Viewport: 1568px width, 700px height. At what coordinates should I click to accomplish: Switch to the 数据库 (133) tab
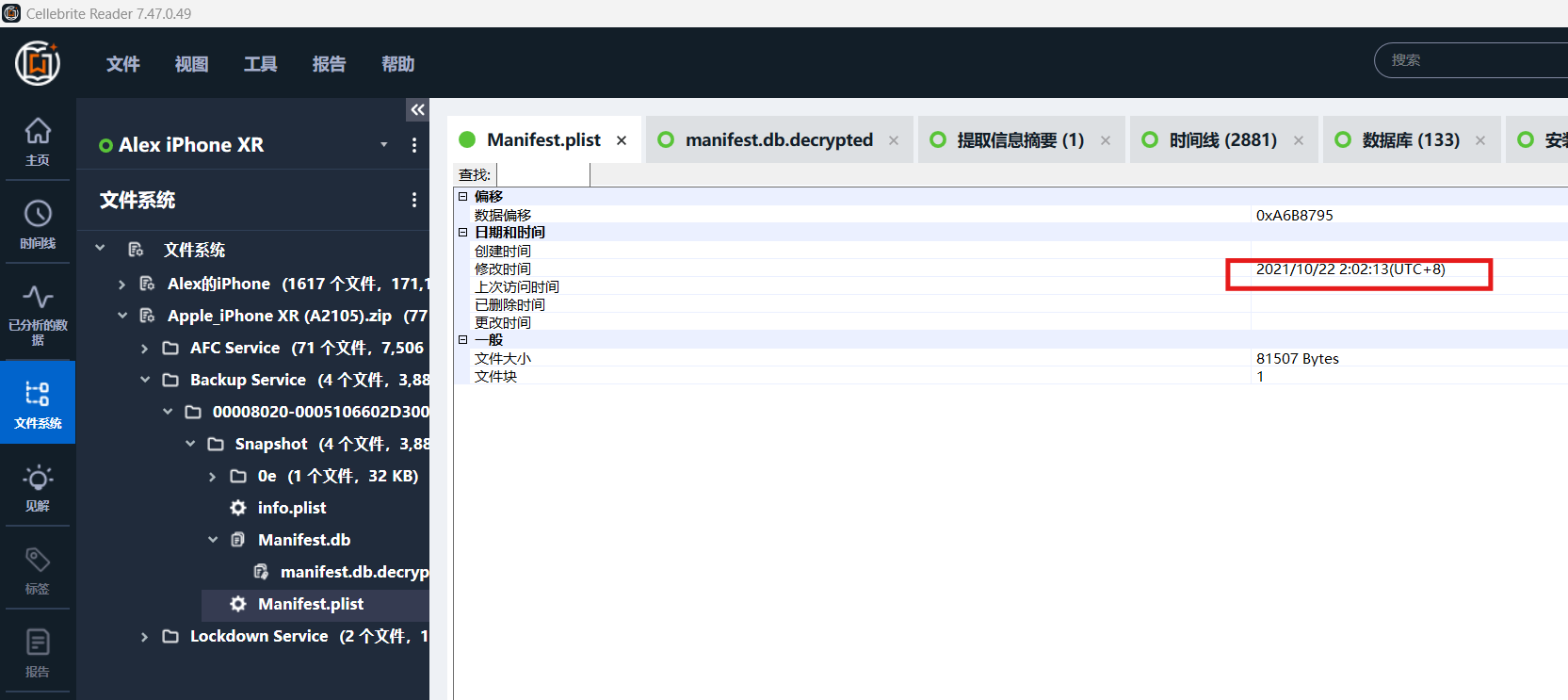point(1411,140)
